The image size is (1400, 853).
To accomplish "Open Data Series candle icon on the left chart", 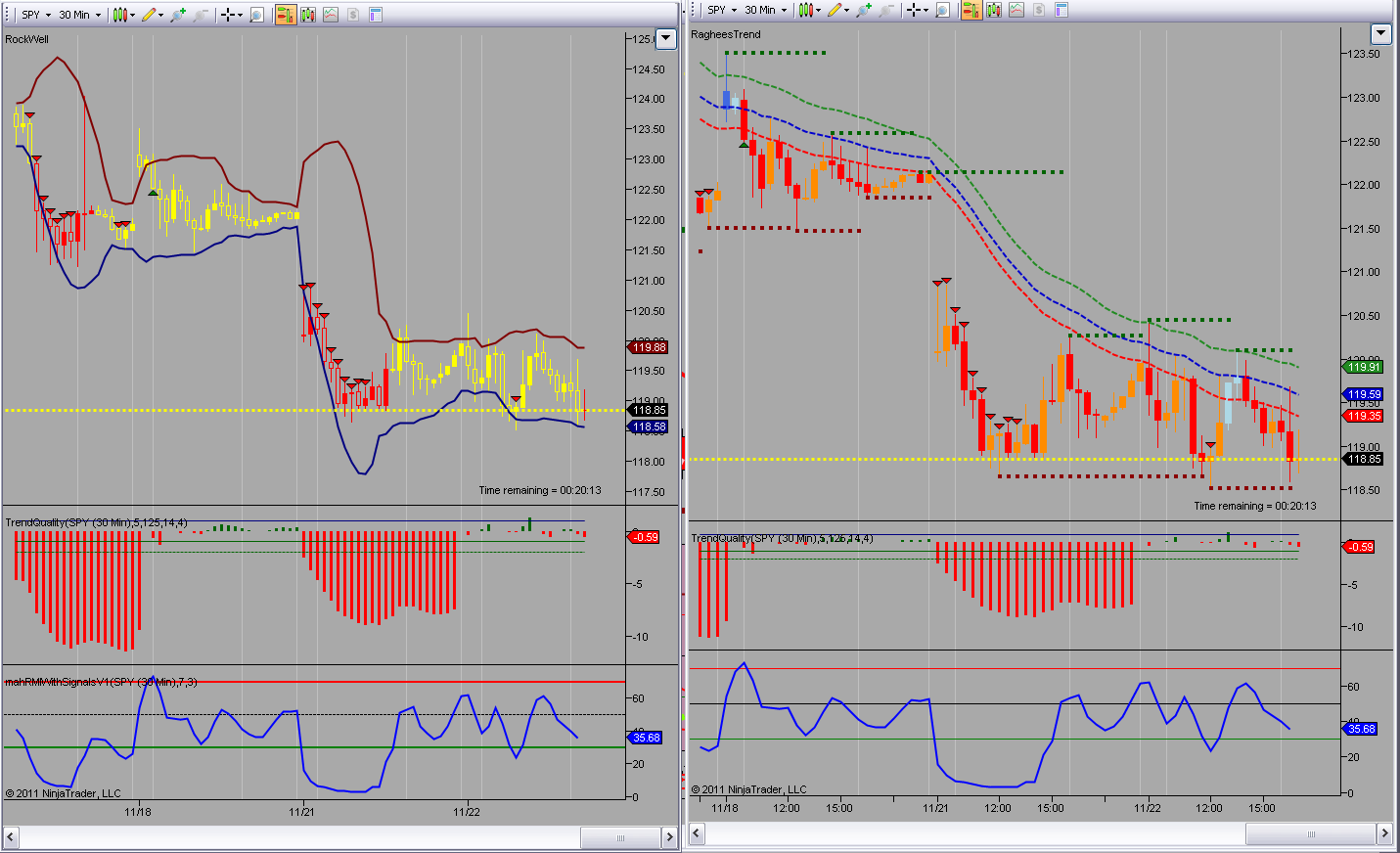I will coord(308,15).
